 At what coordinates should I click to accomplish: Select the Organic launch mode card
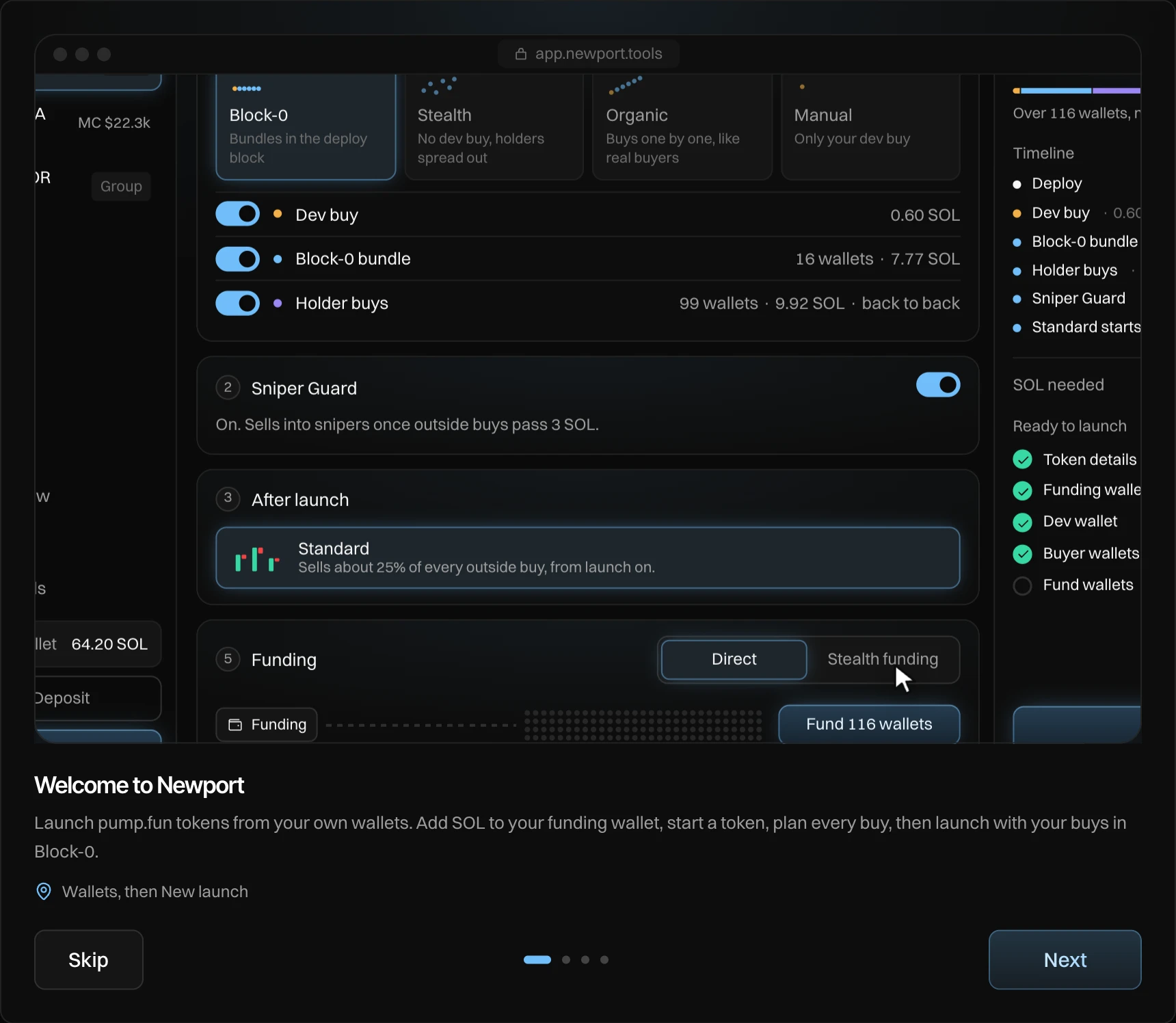point(682,127)
